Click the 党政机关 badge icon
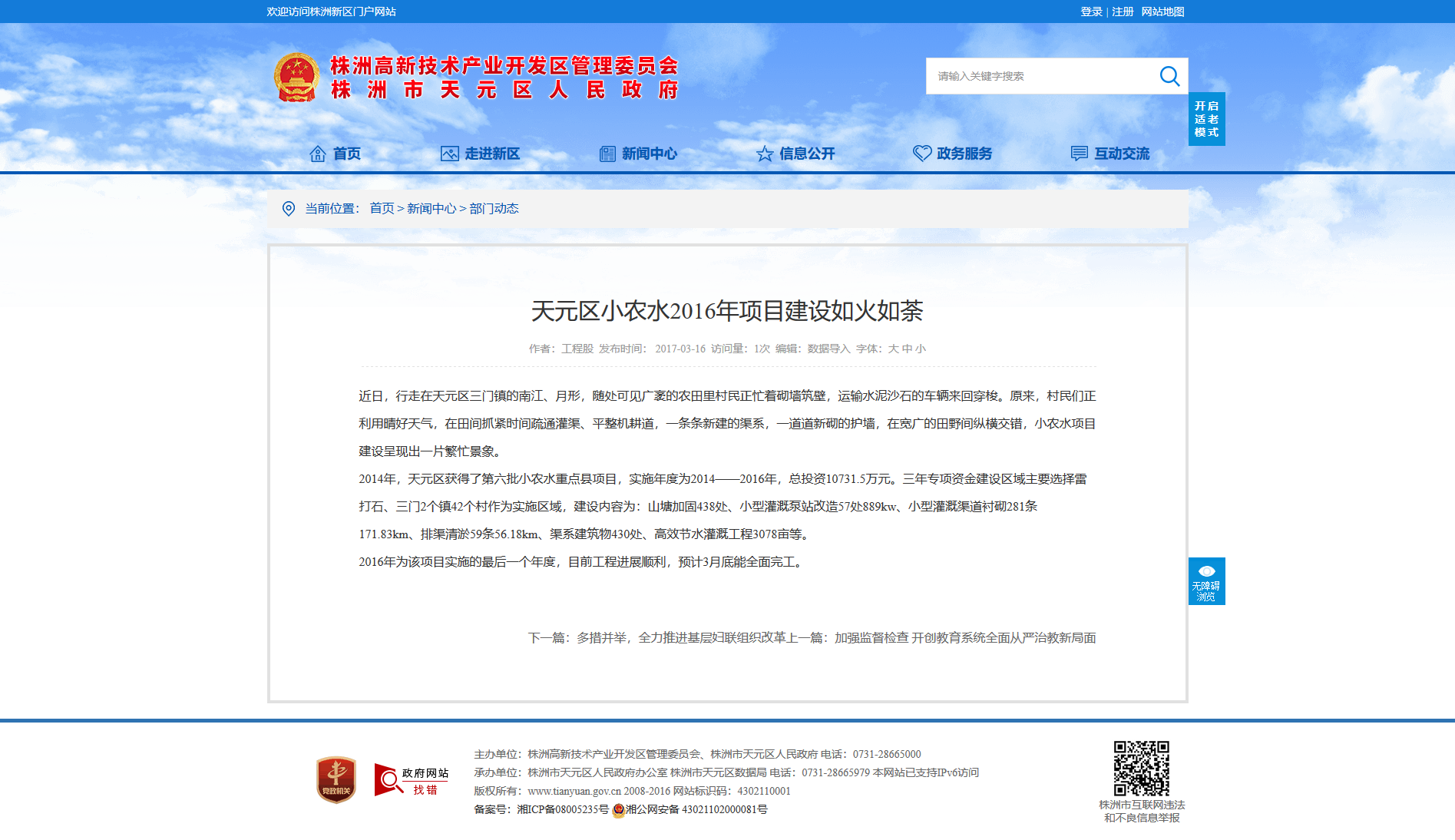Screen dimensions: 1455x840 click(336, 780)
